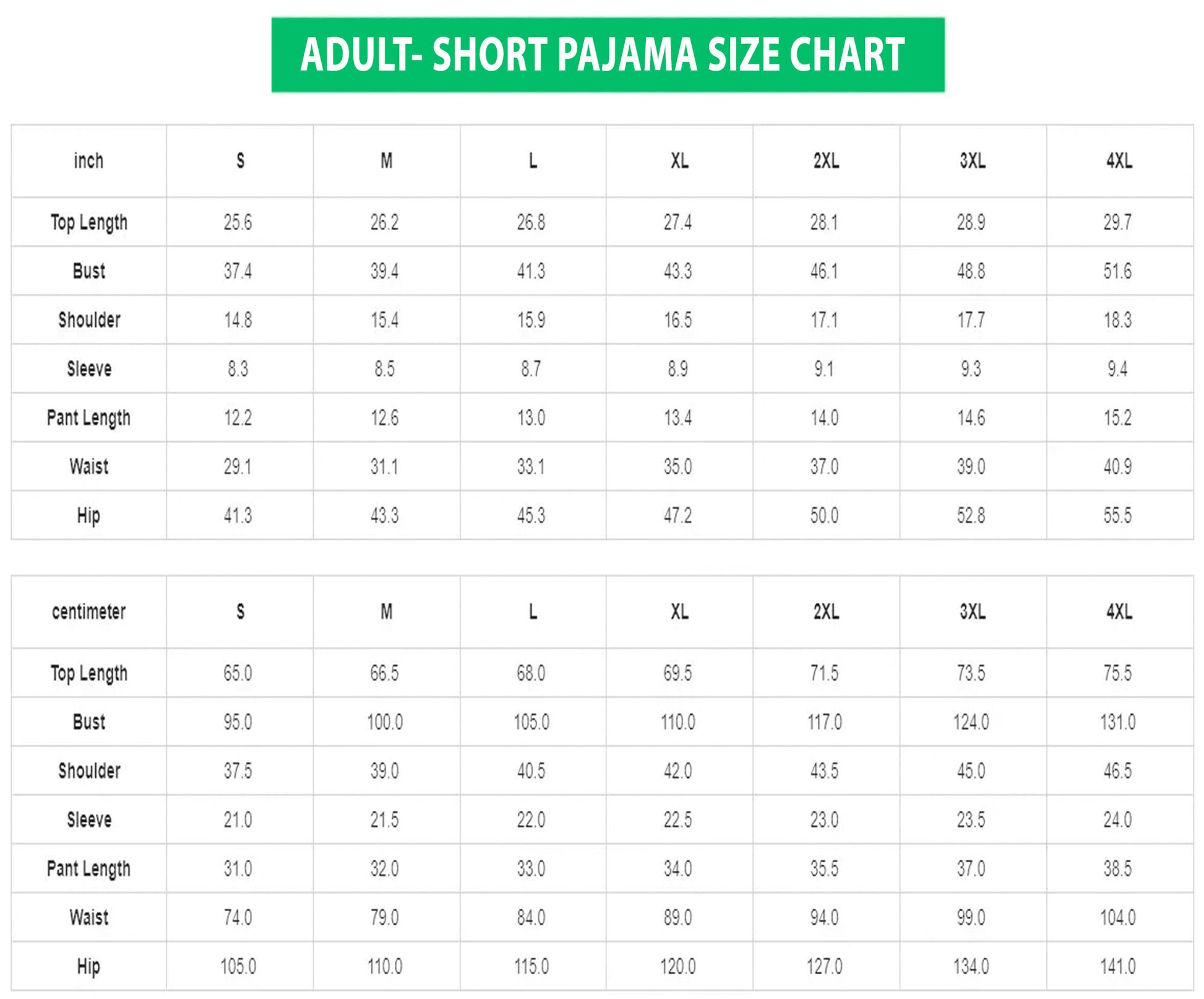Click the Shoulder row label in the inch table
The image size is (1204, 999).
click(89, 320)
